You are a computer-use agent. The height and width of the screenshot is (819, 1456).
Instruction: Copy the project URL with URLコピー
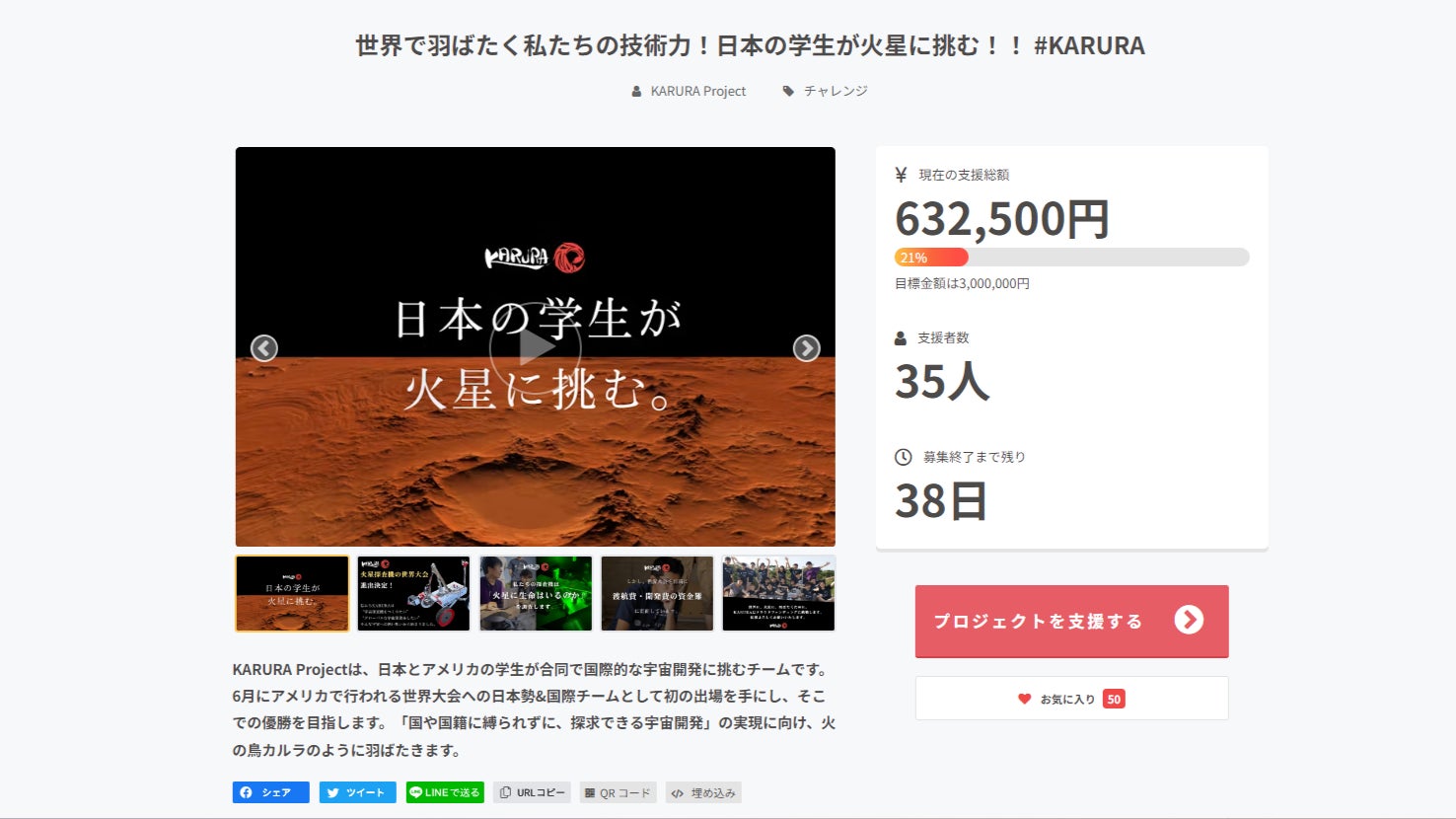click(532, 792)
